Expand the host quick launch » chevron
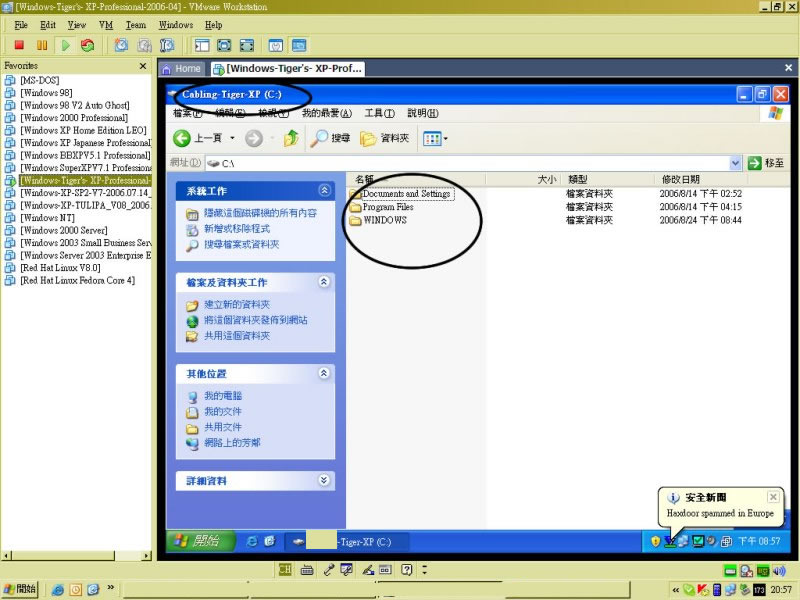 click(x=111, y=588)
